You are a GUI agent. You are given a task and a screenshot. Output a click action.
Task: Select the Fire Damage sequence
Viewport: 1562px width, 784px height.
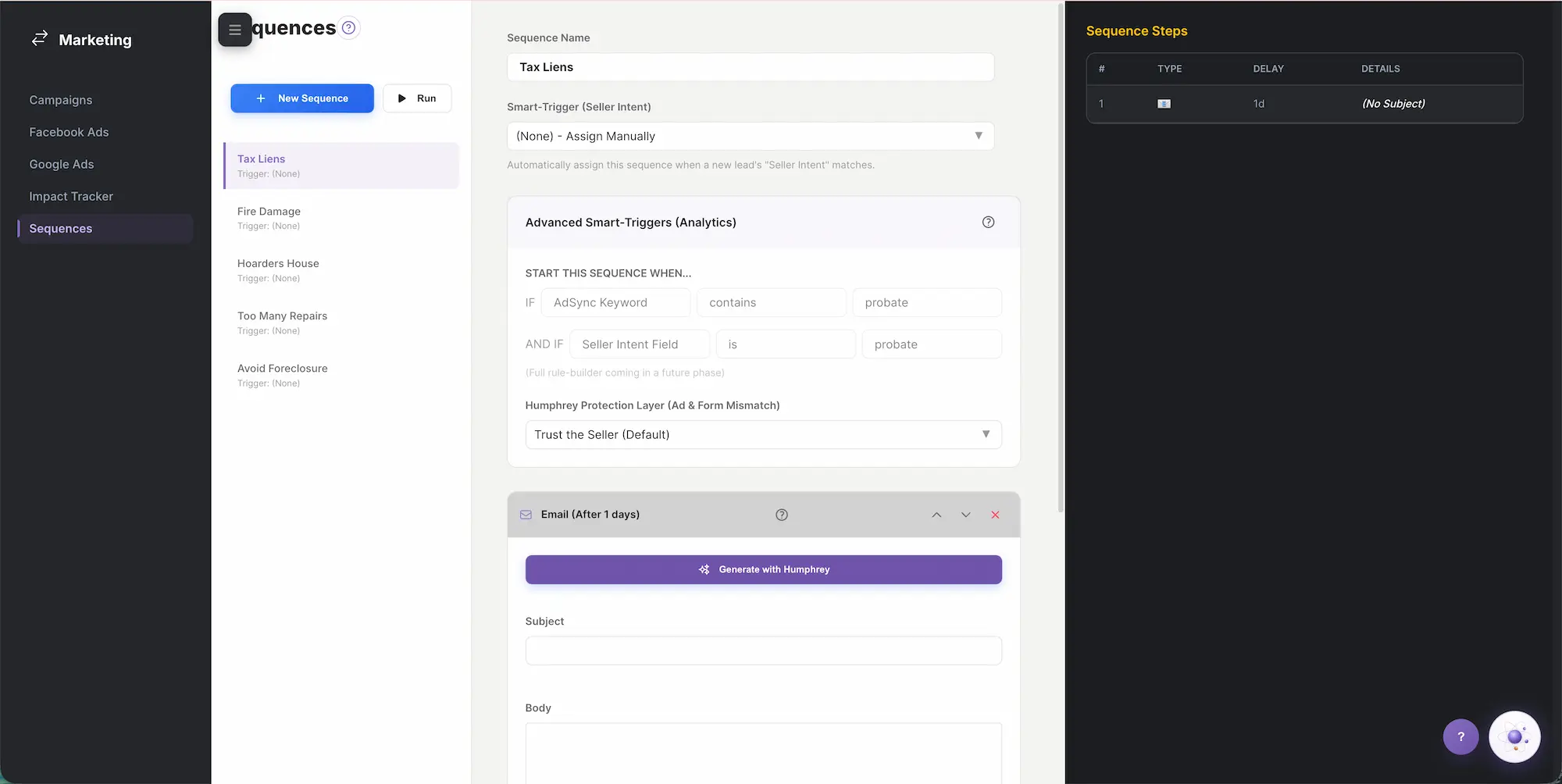pyautogui.click(x=341, y=218)
